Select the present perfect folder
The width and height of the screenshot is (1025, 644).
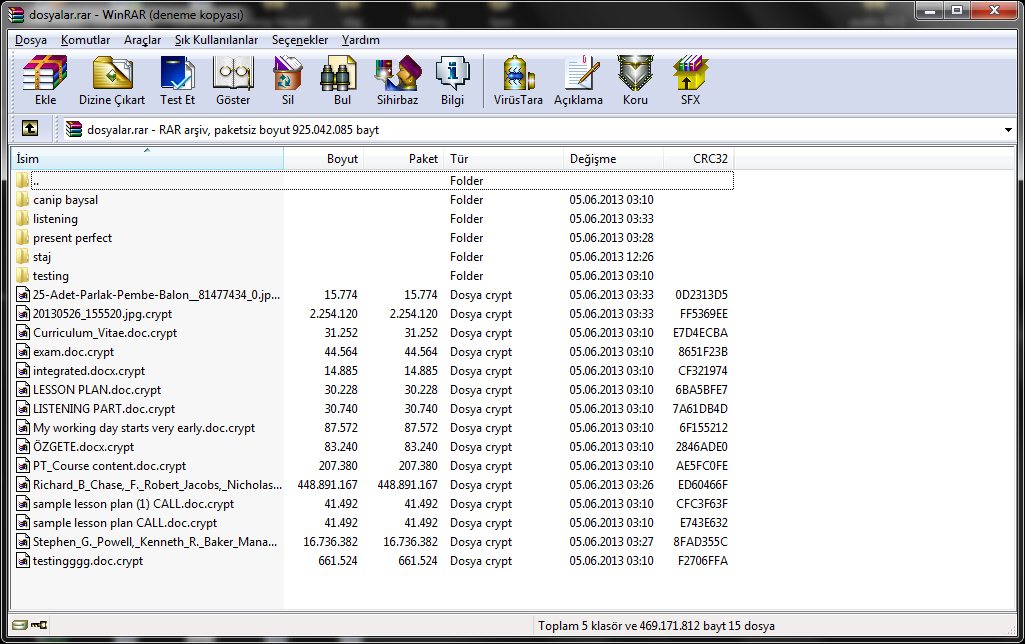pos(72,238)
